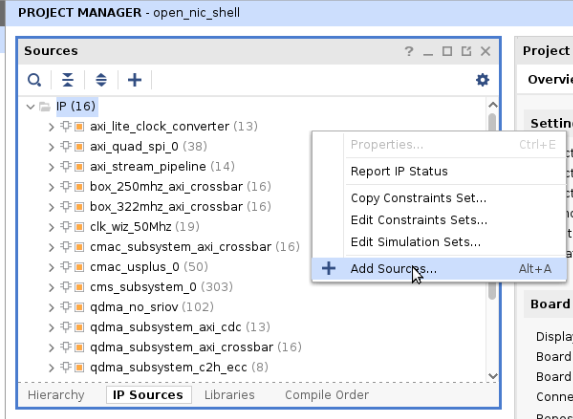This screenshot has height=419, width=573.
Task: Click the cmac_usplus_0 IP icon
Action: [79, 267]
